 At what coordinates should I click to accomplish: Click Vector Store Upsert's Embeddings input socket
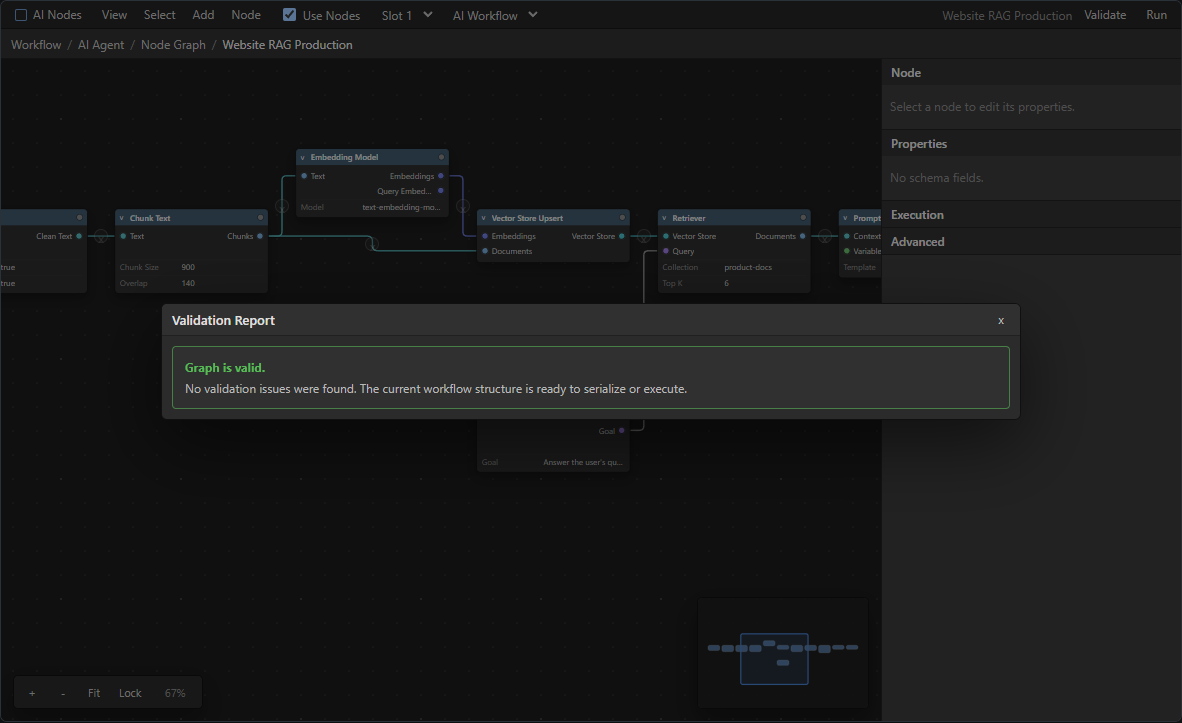tap(485, 236)
